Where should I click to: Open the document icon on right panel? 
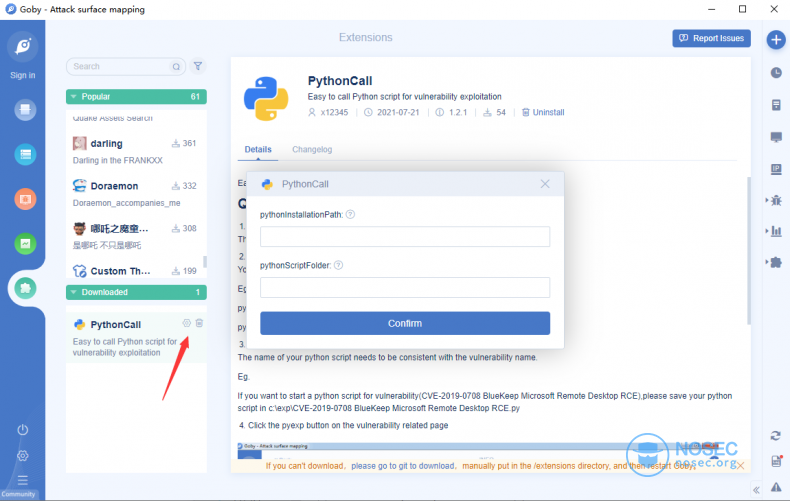coord(776,105)
